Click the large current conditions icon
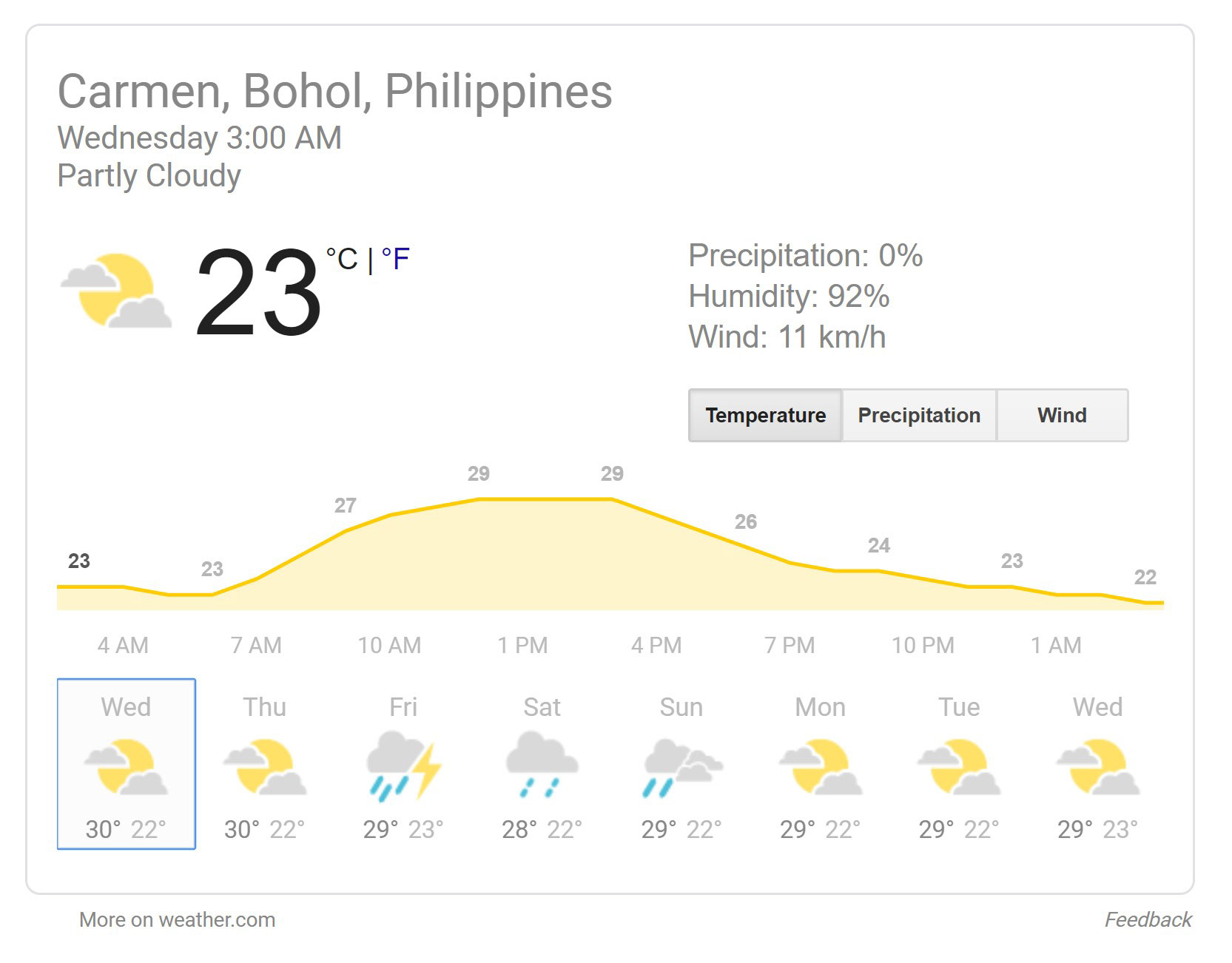 coord(116,291)
